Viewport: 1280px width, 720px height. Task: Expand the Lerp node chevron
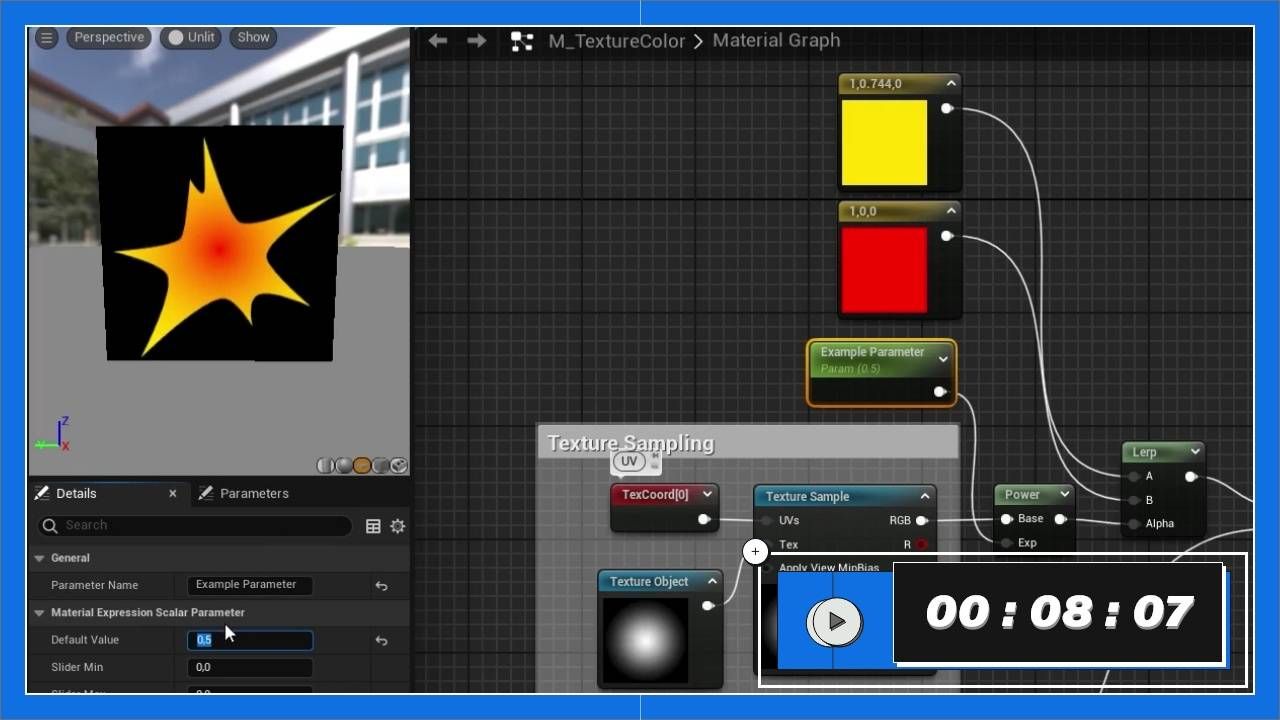[1194, 452]
